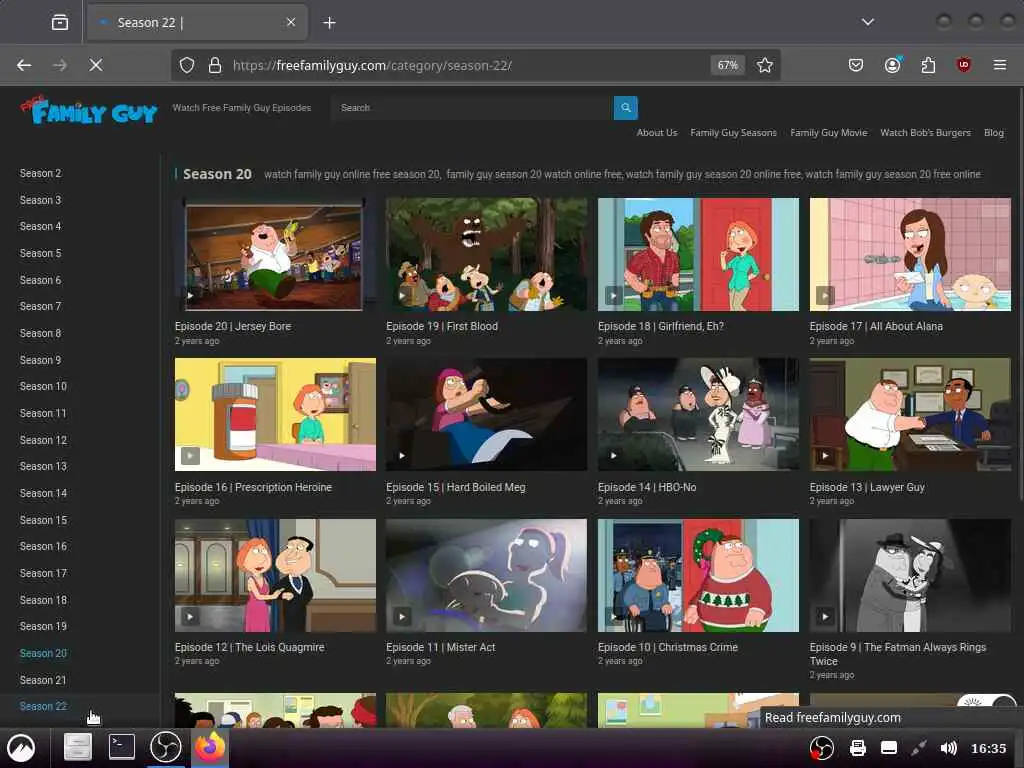This screenshot has width=1024, height=768.
Task: Click the Firefox taskbar icon
Action: point(210,747)
